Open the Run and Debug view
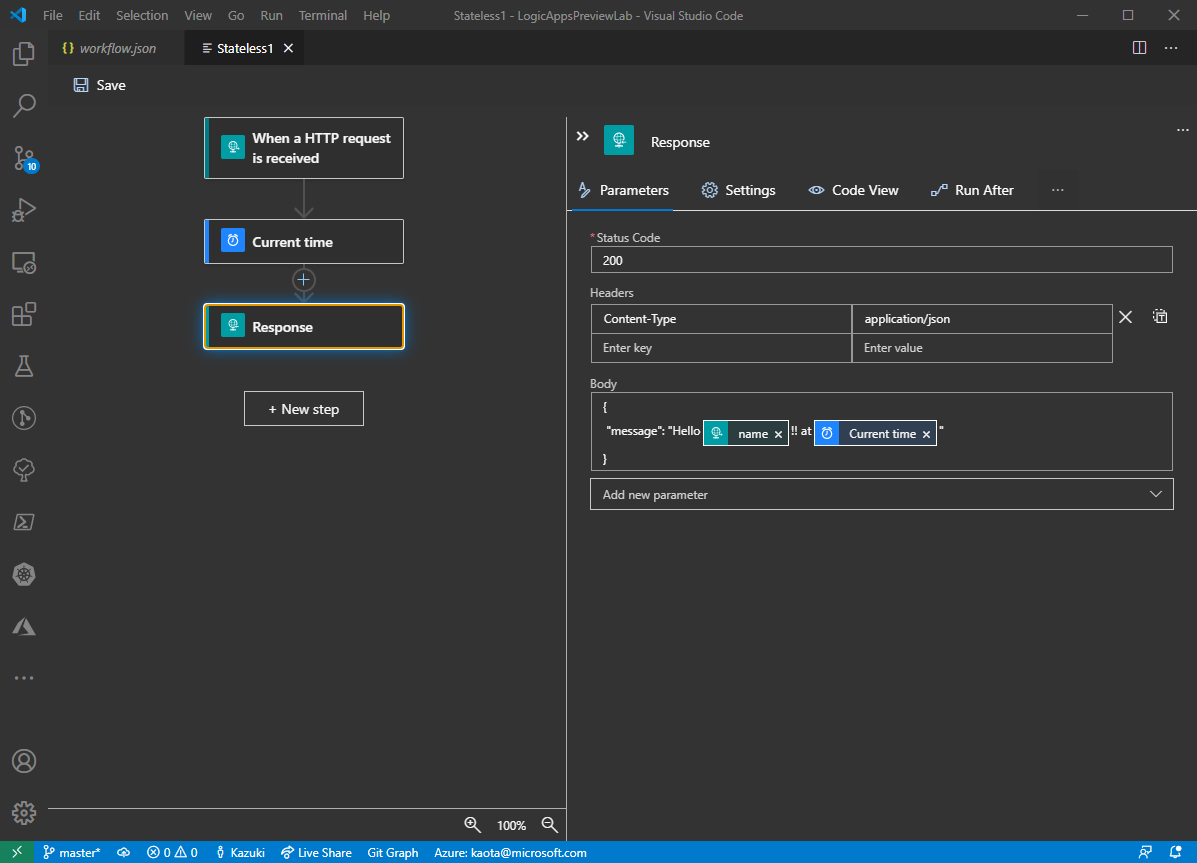This screenshot has height=863, width=1197. [x=24, y=210]
